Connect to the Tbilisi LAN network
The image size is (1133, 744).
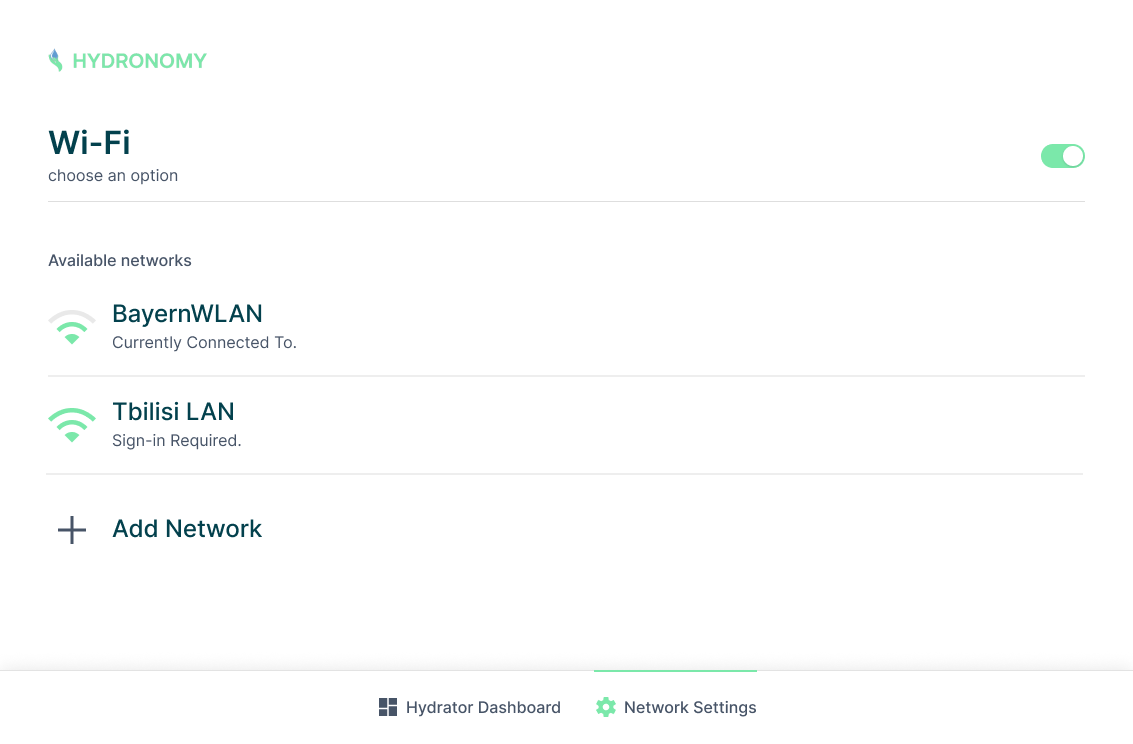173,412
